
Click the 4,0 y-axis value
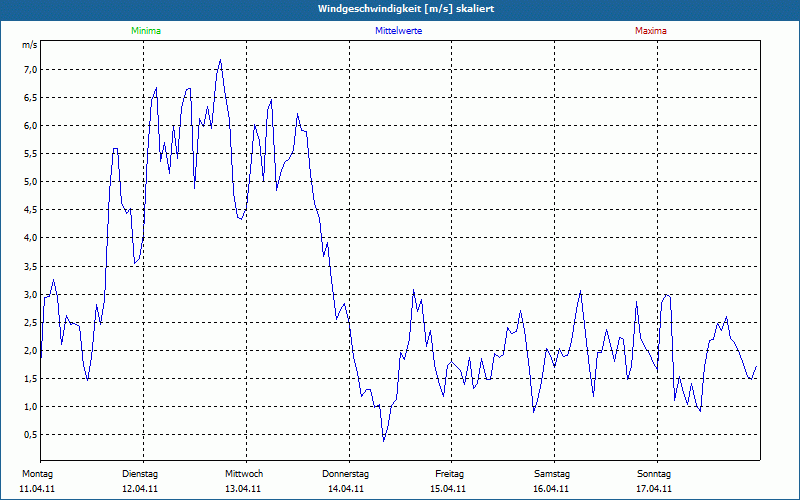tap(30, 238)
